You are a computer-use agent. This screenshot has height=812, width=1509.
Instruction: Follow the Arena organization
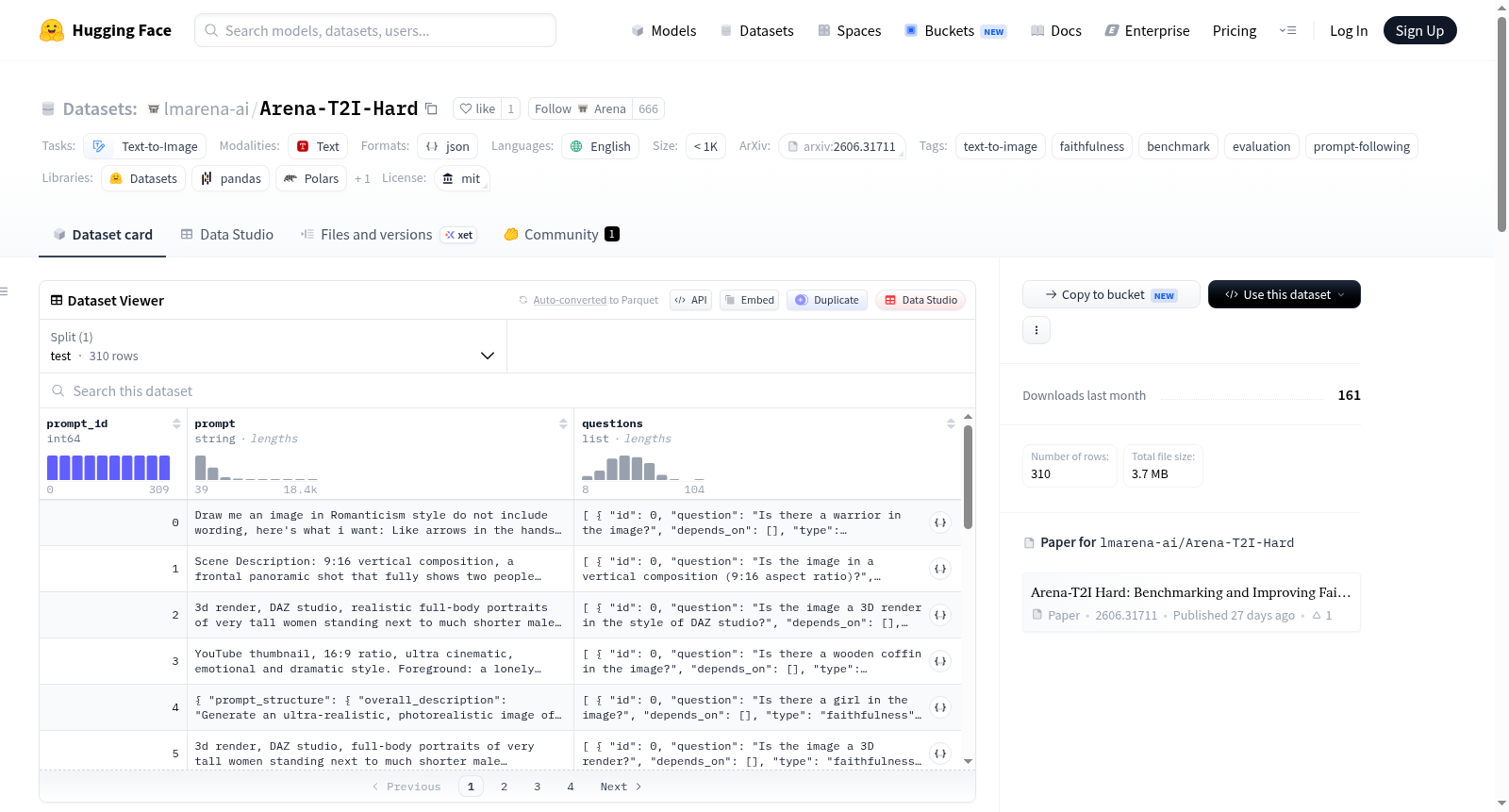point(580,108)
